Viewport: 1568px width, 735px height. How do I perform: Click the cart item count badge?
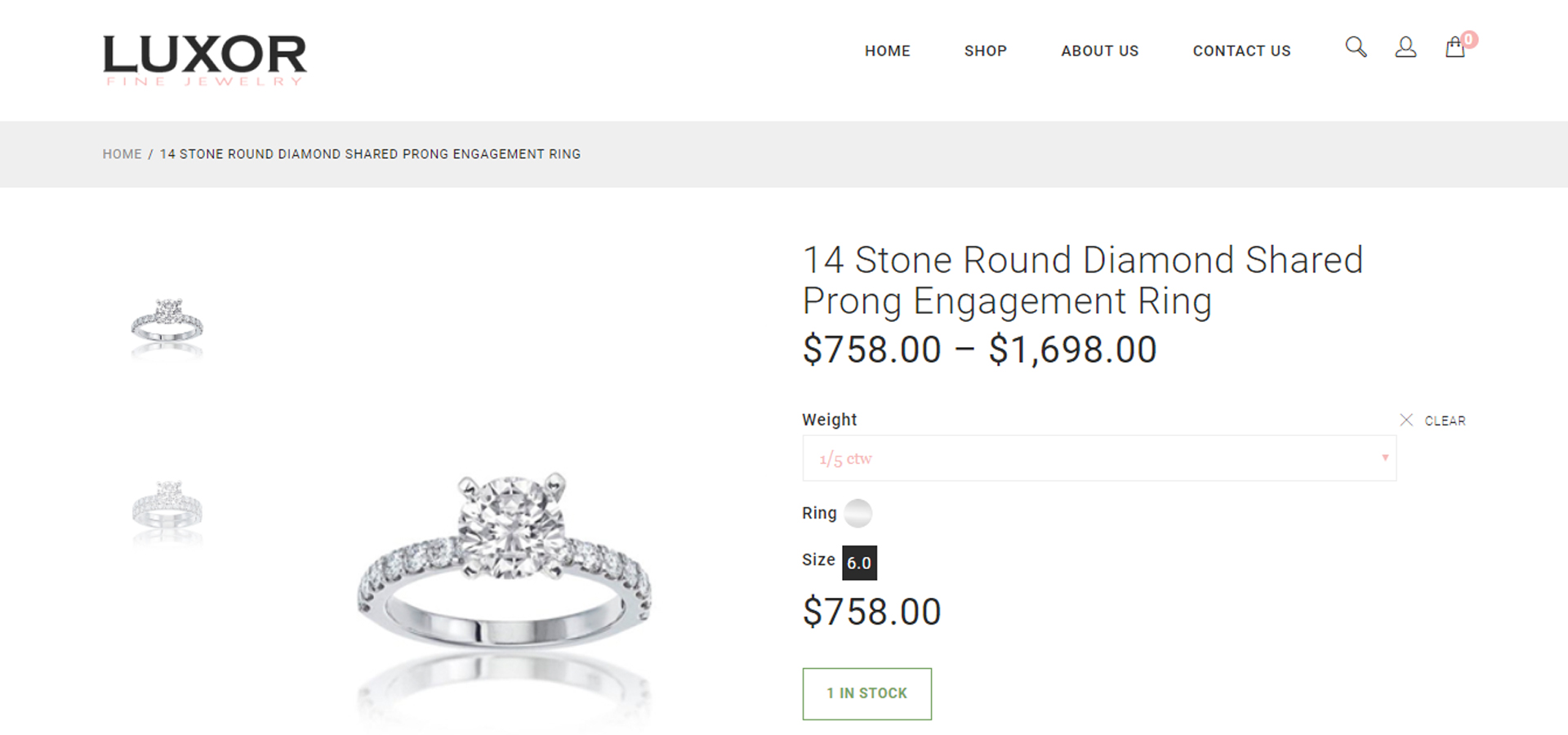pyautogui.click(x=1470, y=39)
